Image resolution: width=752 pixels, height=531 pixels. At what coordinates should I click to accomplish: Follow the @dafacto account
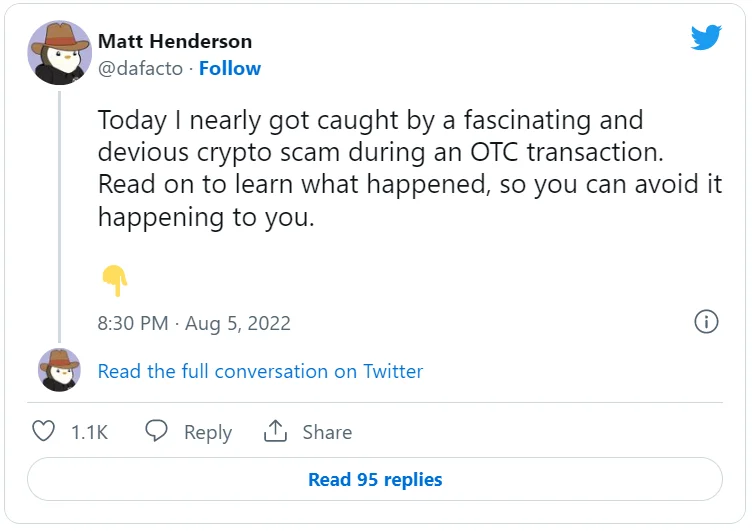point(230,69)
